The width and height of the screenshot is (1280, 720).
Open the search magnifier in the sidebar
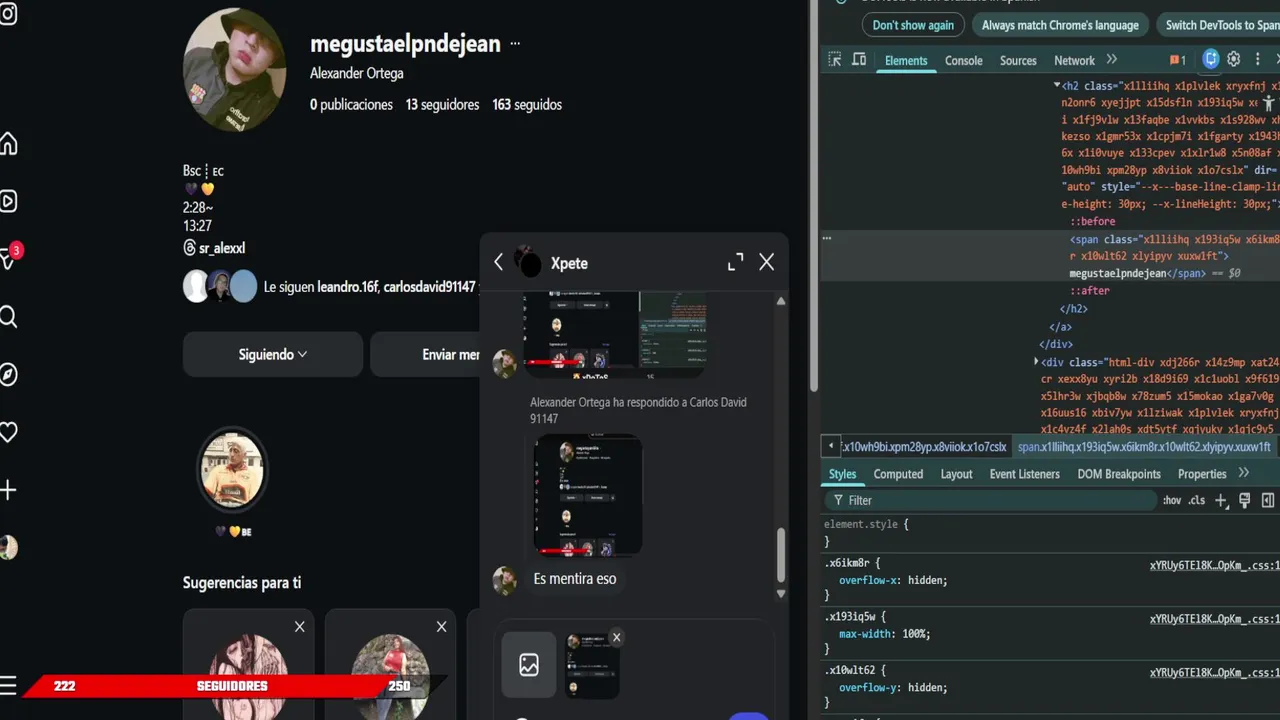pos(8,317)
